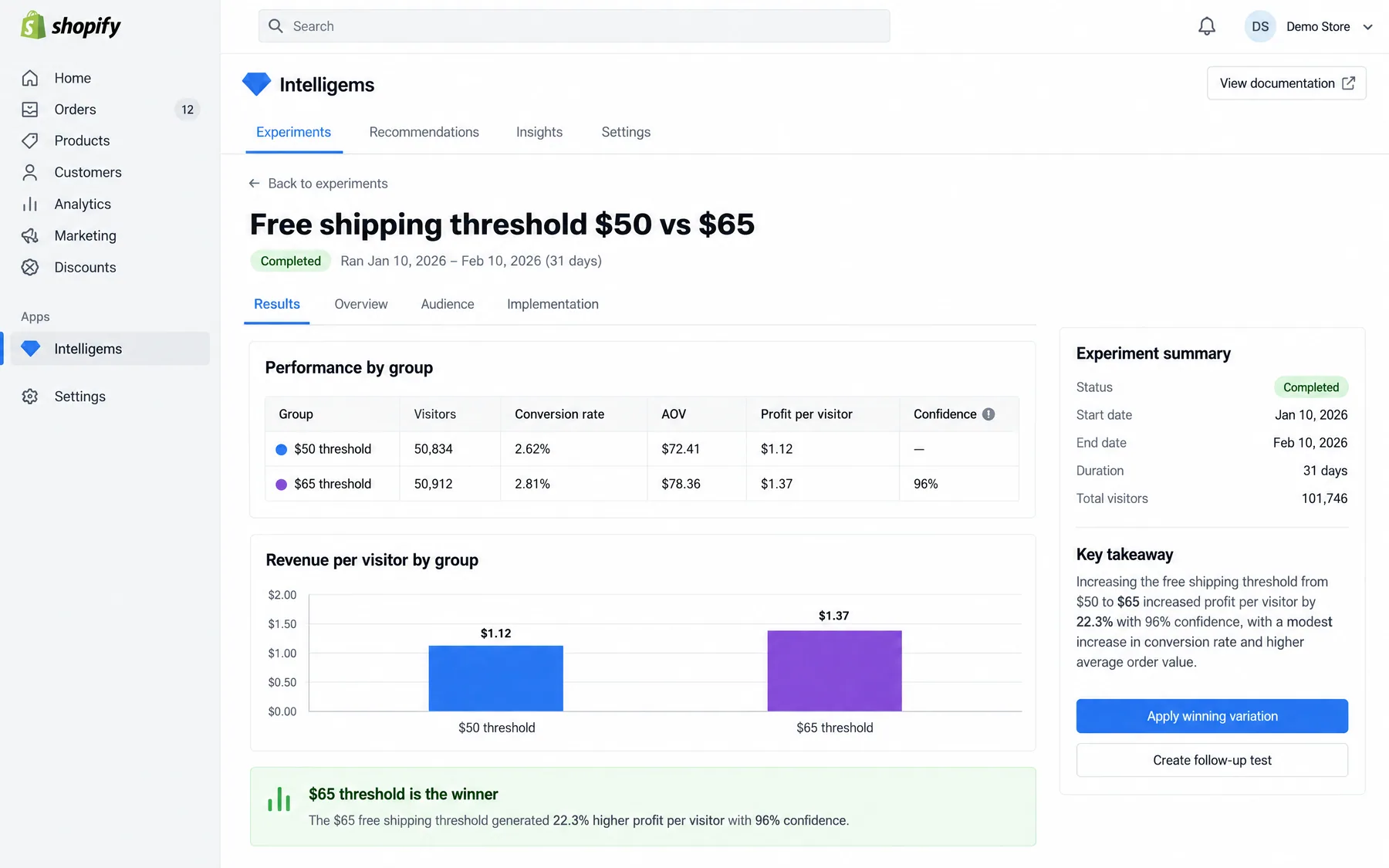Screen dimensions: 1389x868
Task: Click the back arrow to experiments
Action: [254, 184]
